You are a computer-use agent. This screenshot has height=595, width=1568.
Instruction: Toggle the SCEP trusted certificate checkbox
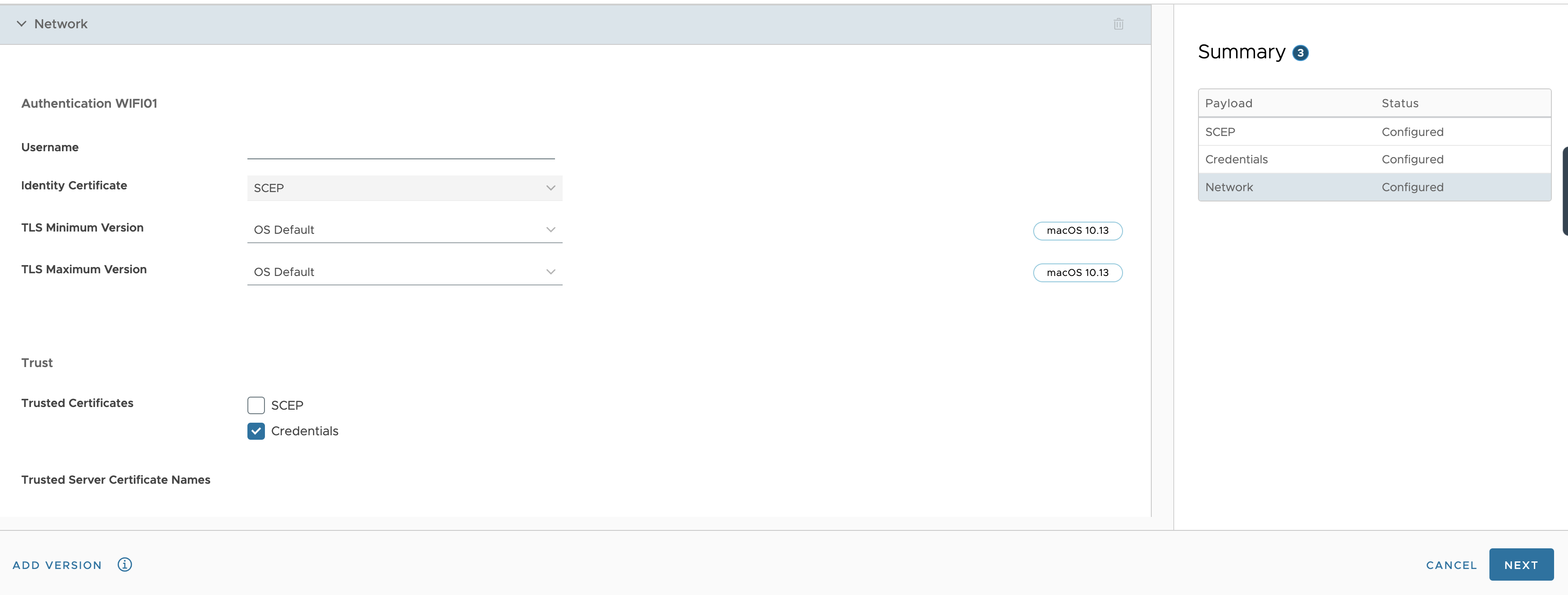pos(255,404)
